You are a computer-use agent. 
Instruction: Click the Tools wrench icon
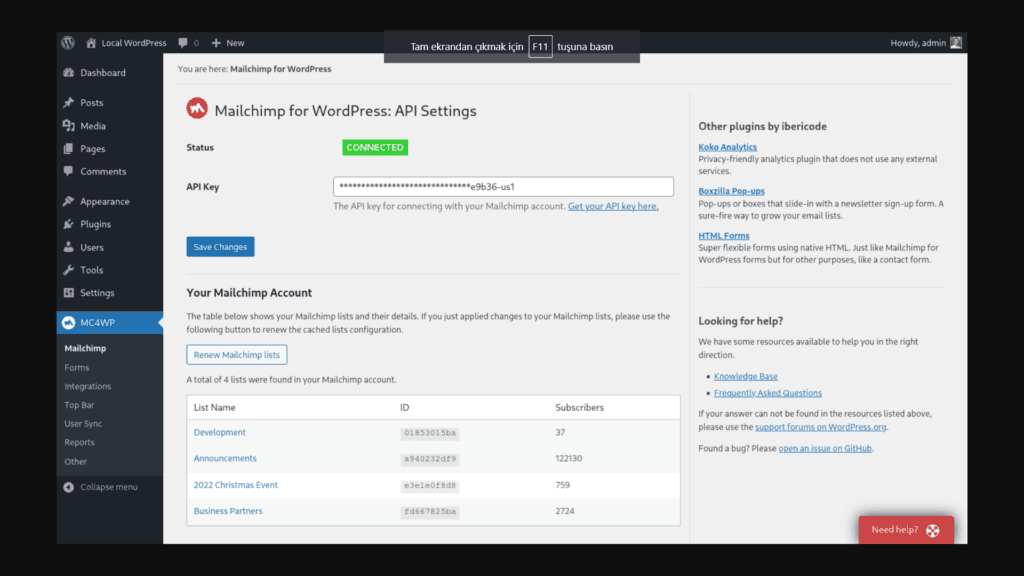click(69, 270)
